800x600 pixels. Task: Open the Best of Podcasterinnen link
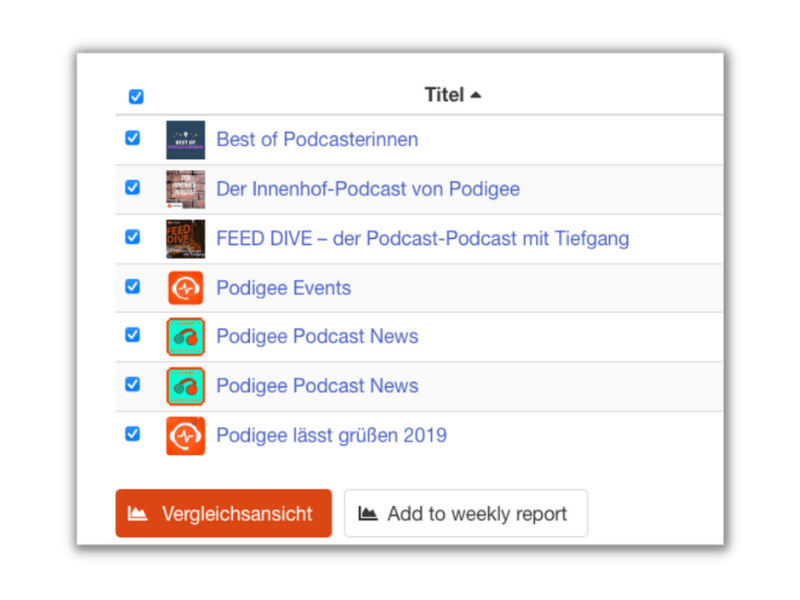tap(317, 139)
